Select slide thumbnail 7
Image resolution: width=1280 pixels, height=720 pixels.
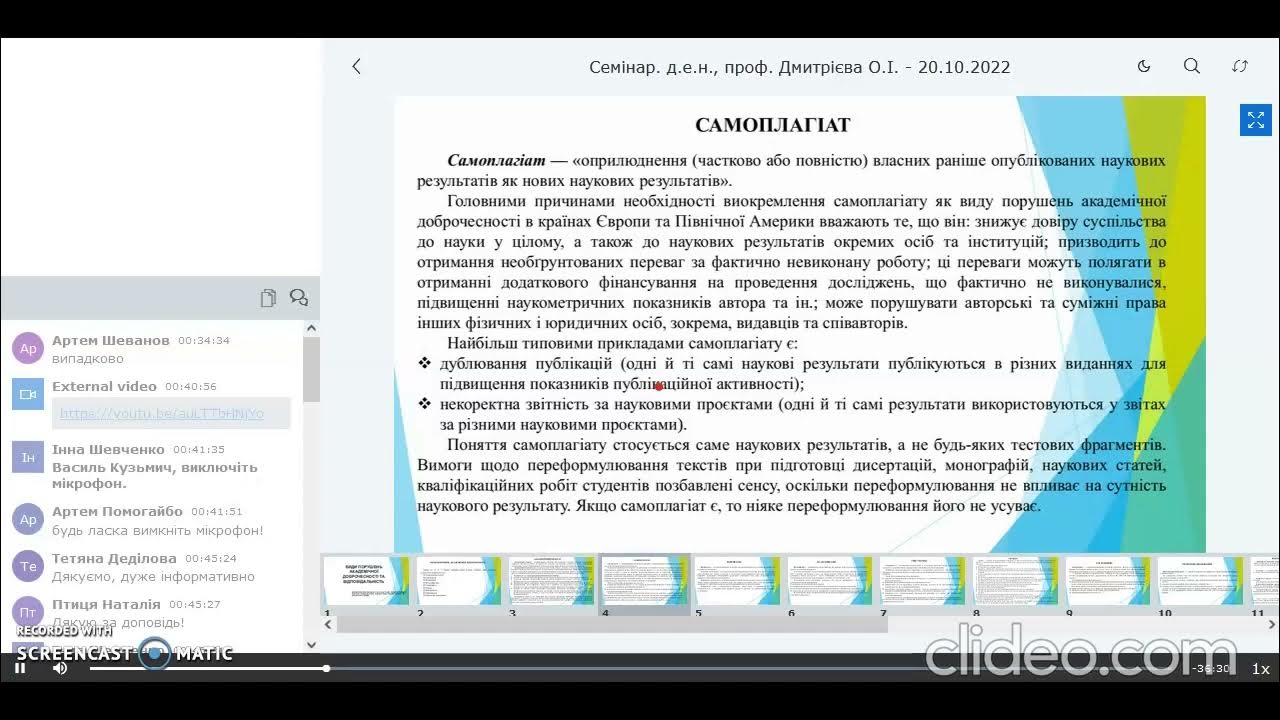pyautogui.click(x=923, y=580)
